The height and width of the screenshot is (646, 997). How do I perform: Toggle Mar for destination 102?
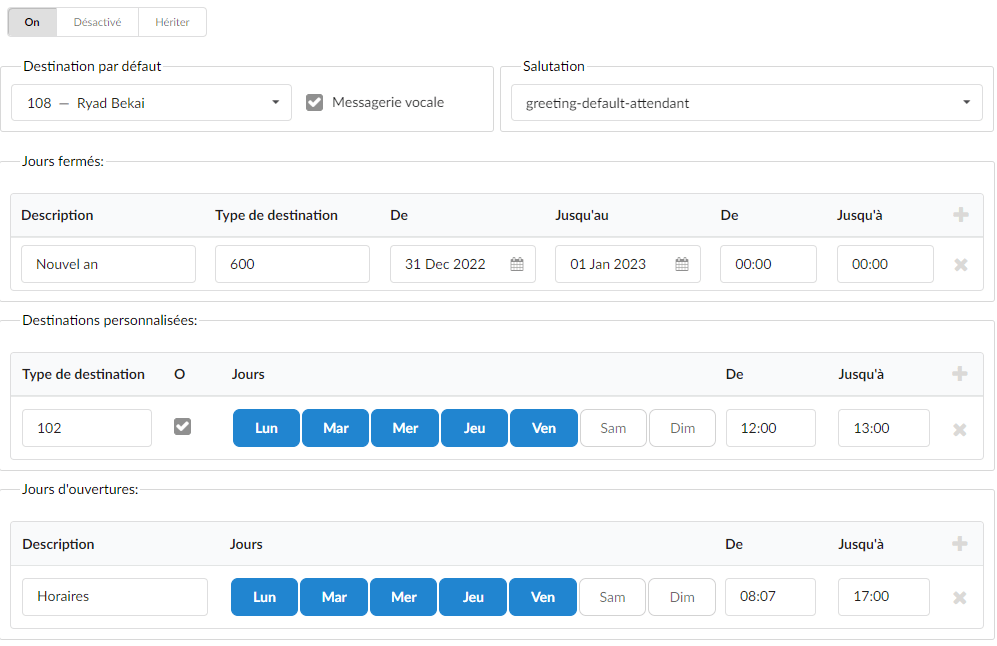pos(335,428)
